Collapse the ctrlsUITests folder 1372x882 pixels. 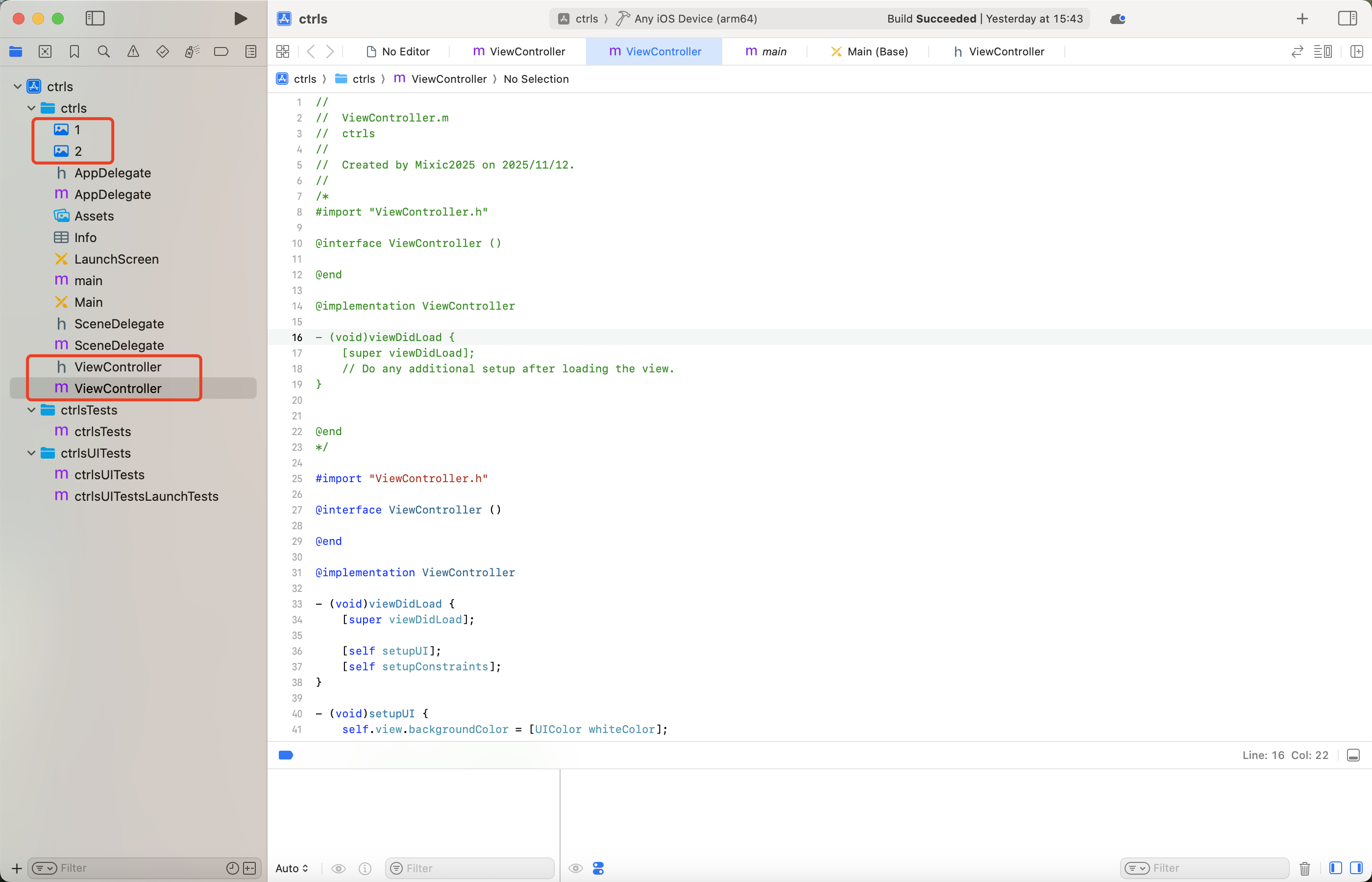tap(31, 453)
